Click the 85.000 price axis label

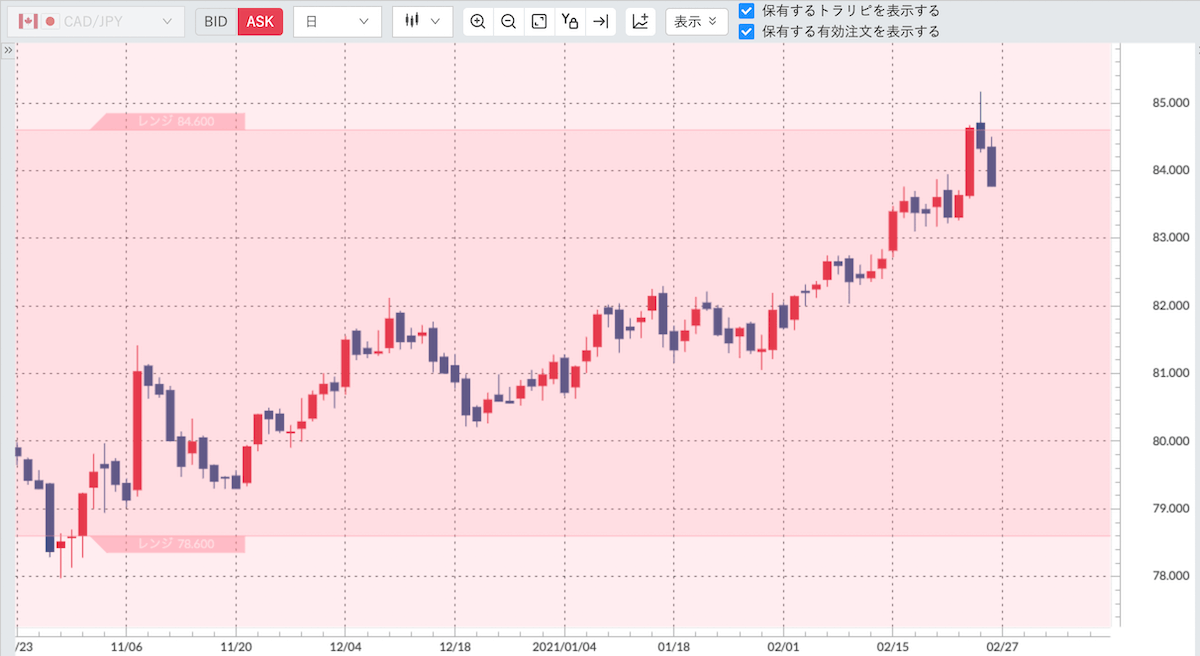[x=1170, y=103]
